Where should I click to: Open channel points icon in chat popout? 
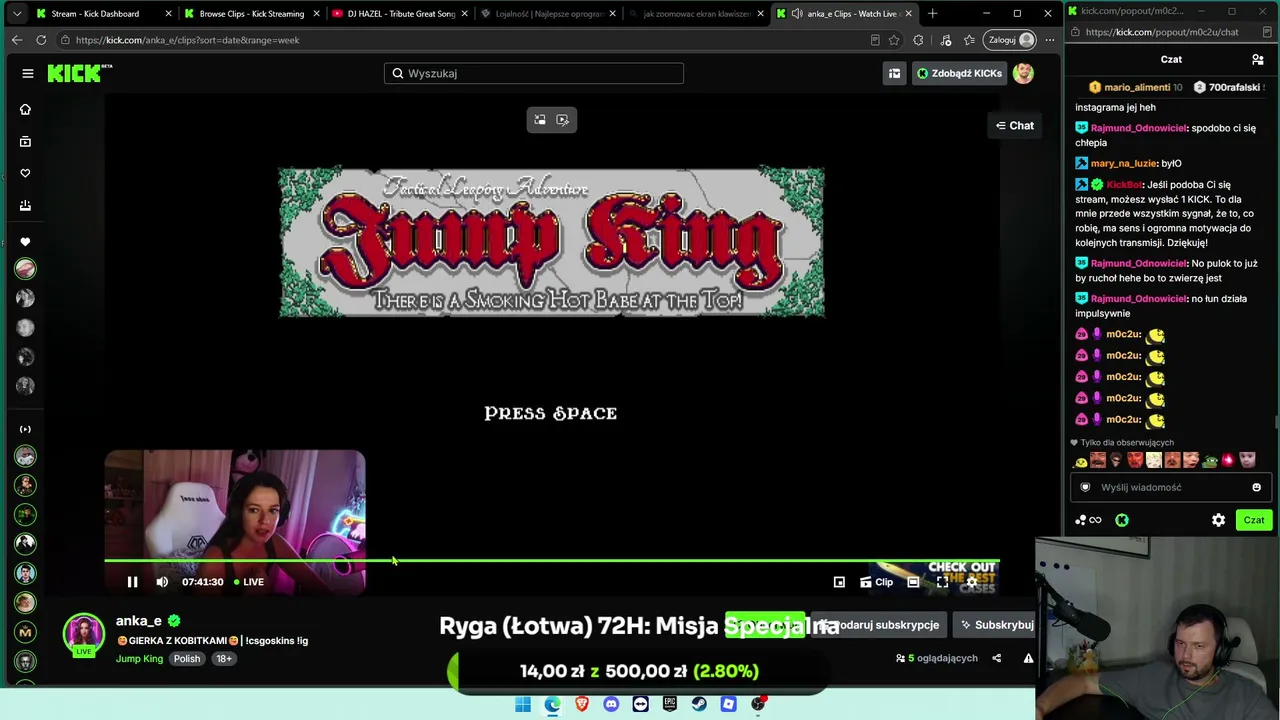1088,520
